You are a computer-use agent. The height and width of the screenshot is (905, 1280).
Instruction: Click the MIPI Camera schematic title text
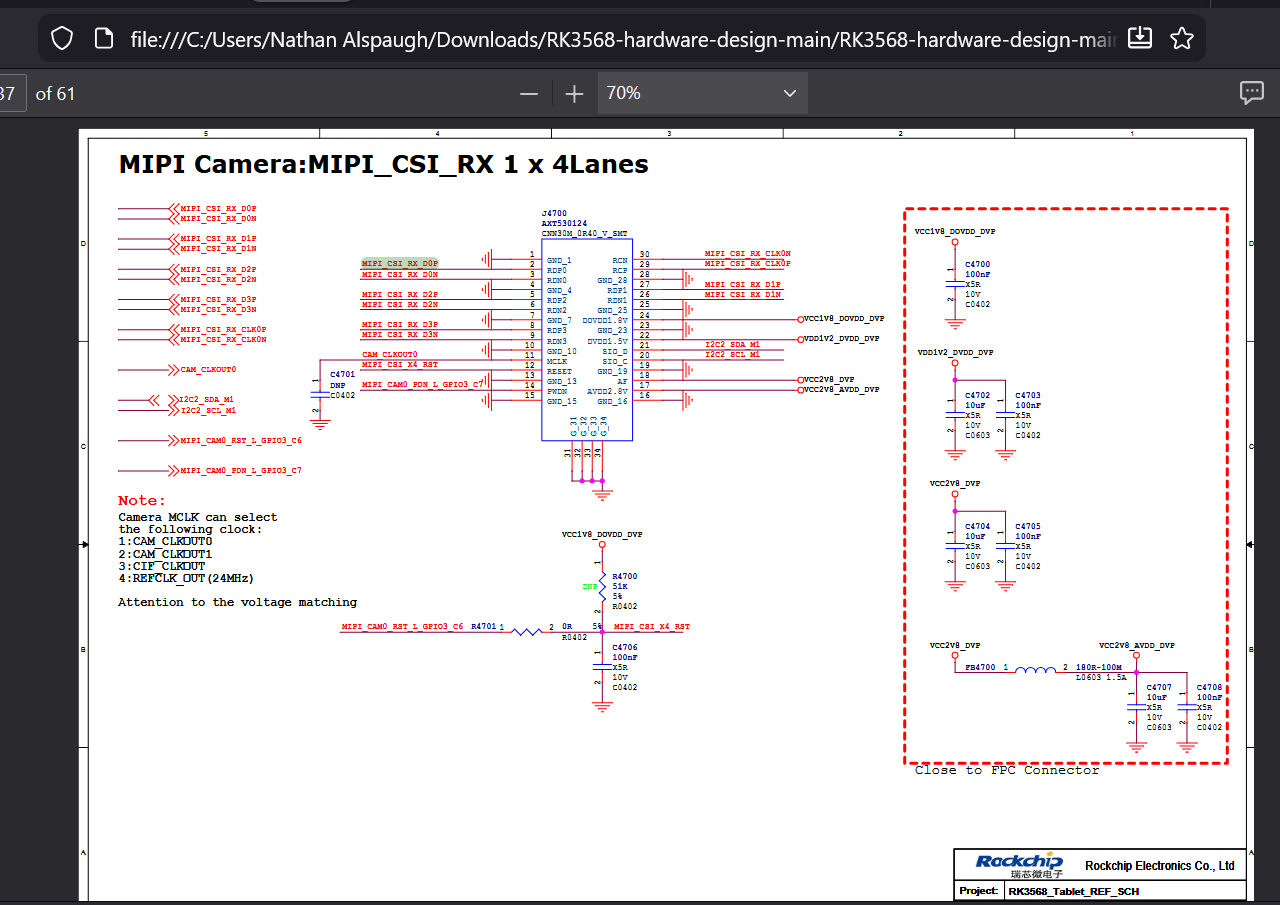(x=383, y=164)
